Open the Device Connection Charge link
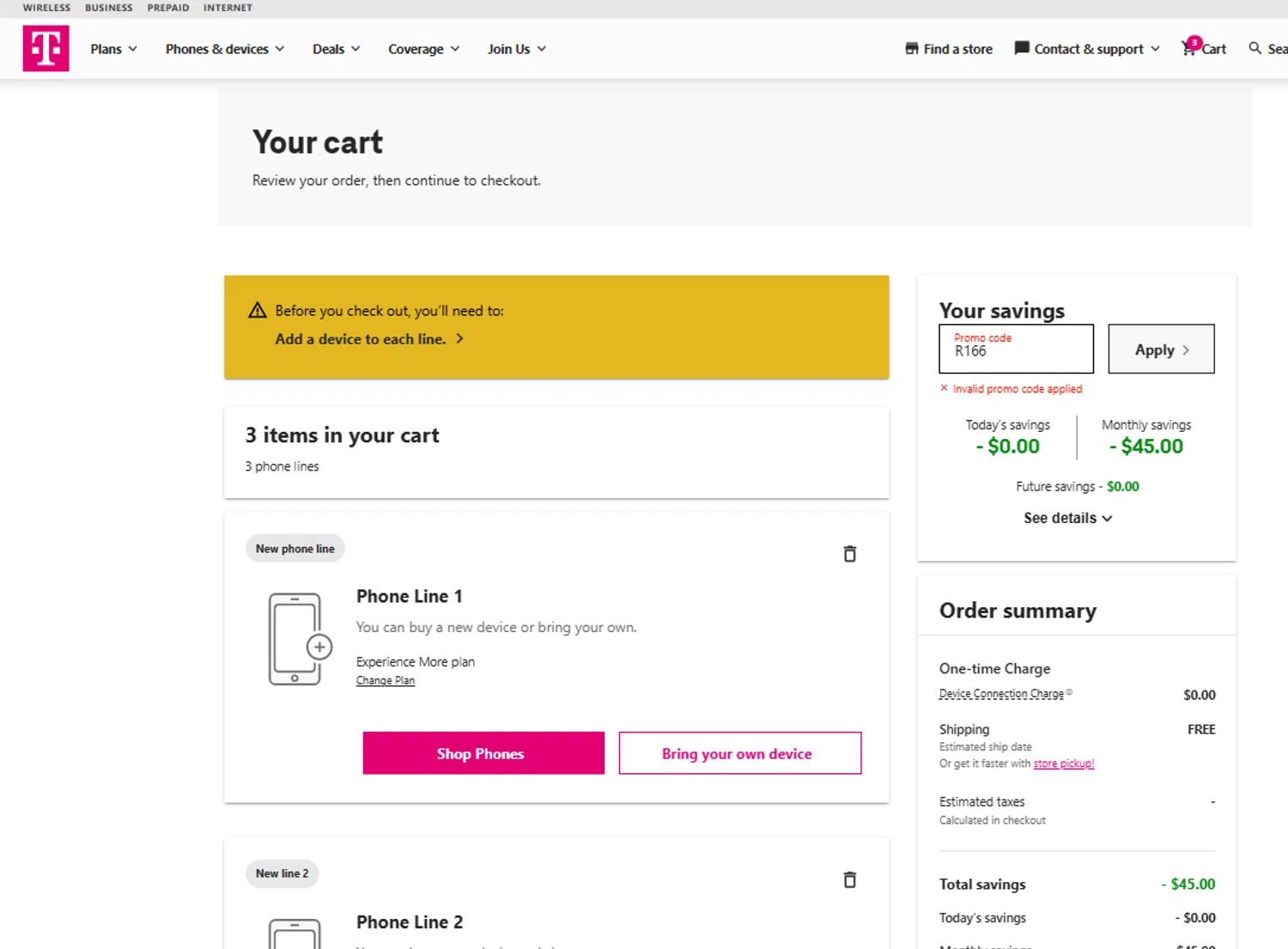This screenshot has height=949, width=1288. (x=1001, y=694)
